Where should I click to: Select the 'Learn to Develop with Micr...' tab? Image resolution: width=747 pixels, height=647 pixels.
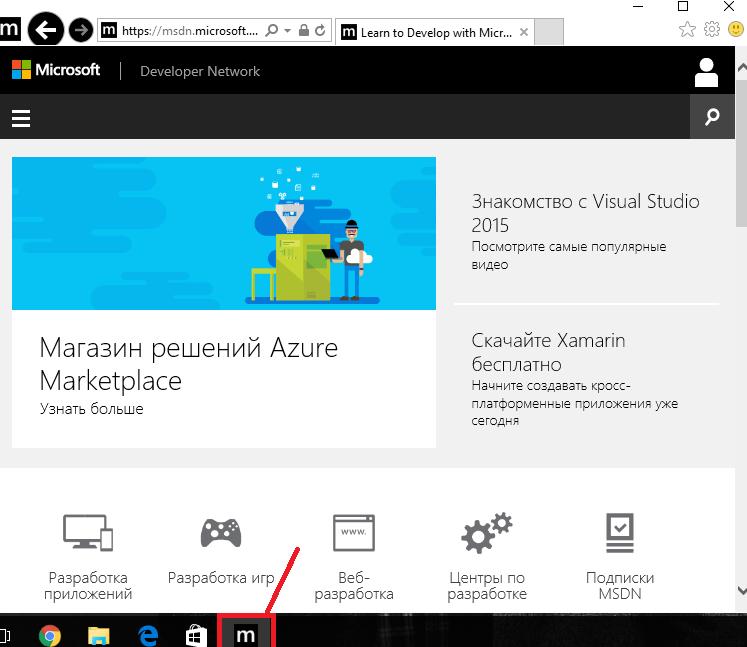click(x=435, y=32)
